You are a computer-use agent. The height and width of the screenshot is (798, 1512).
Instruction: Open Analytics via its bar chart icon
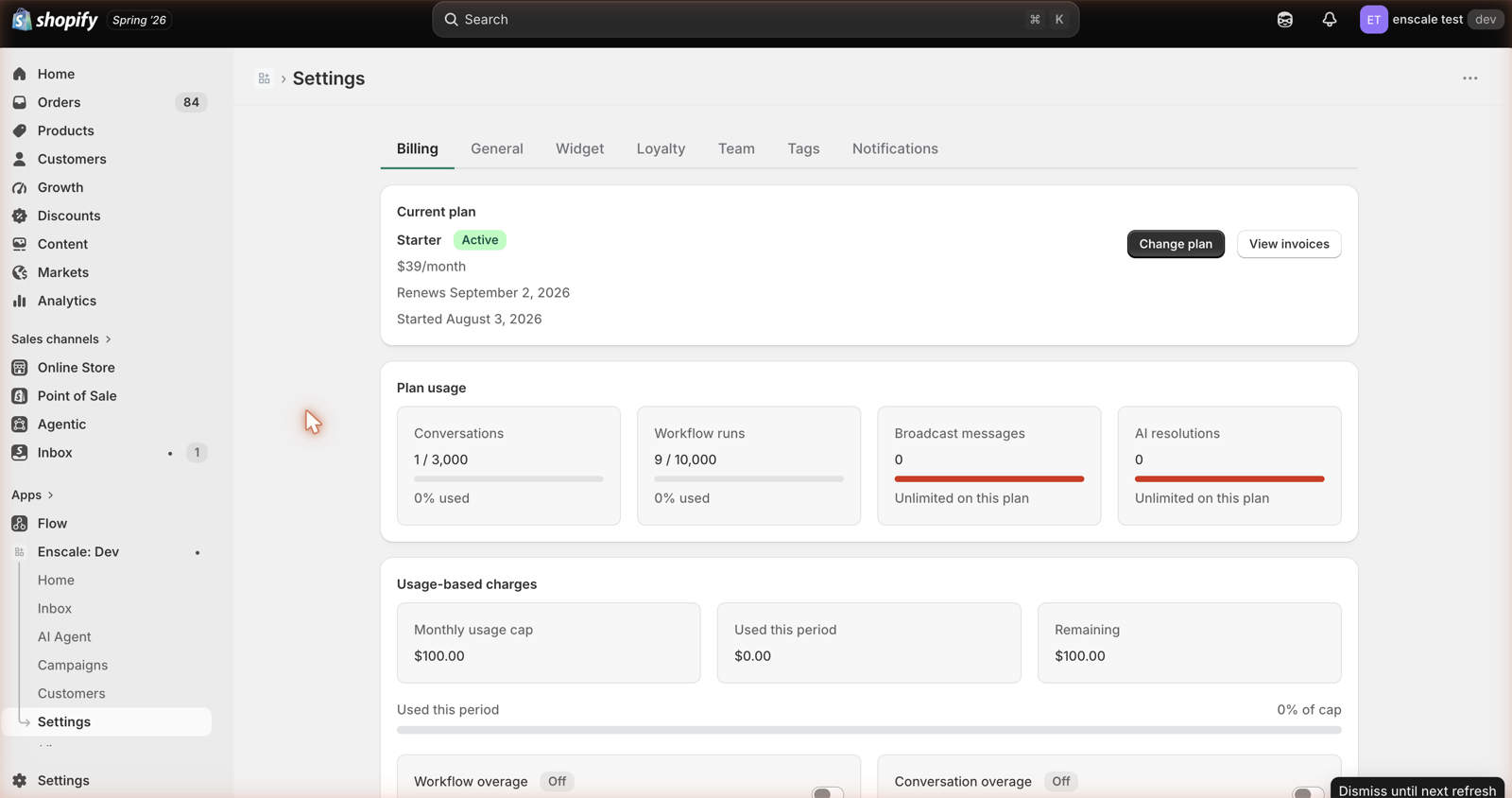[x=20, y=301]
